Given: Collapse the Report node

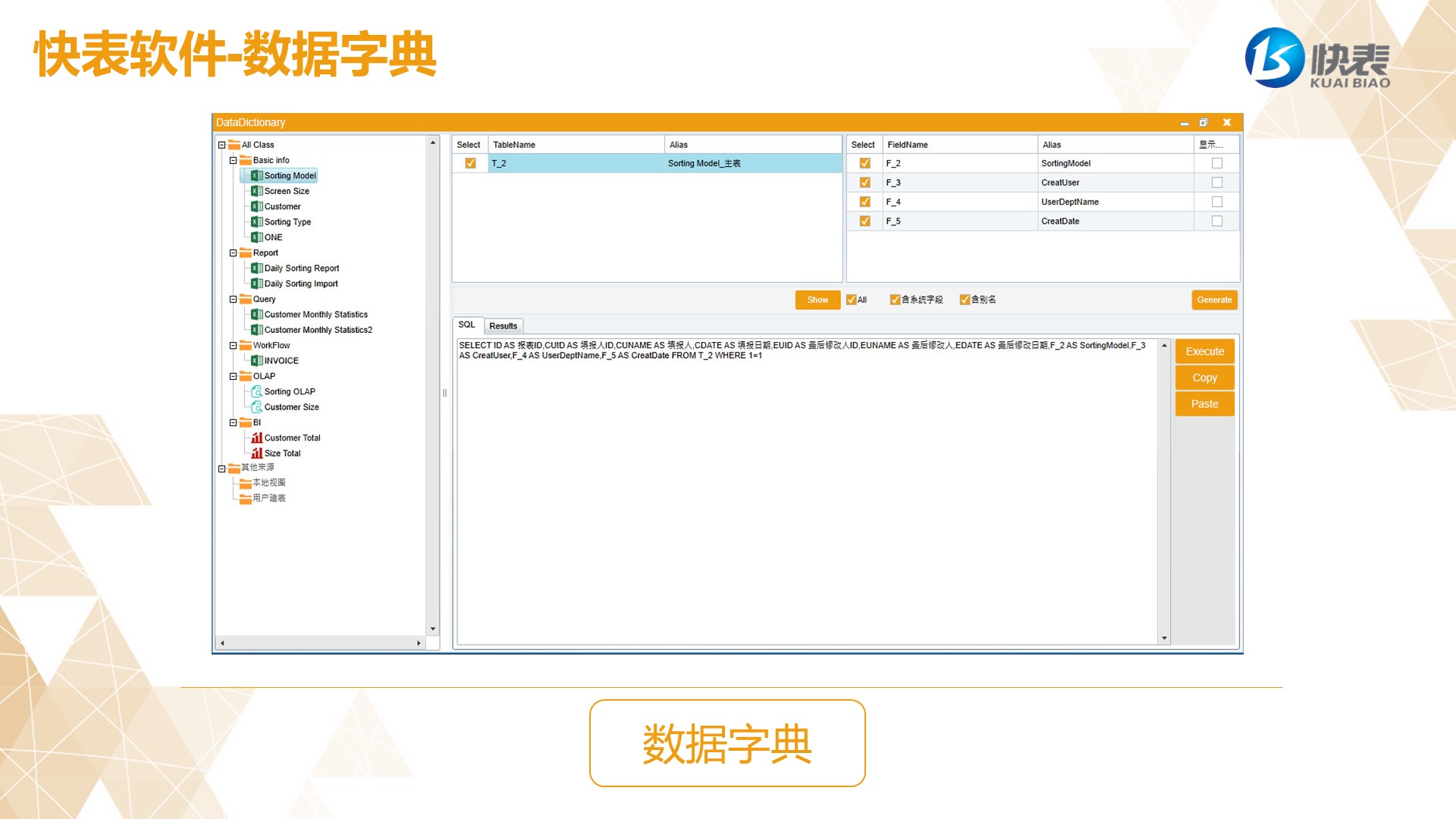Looking at the screenshot, I should point(234,253).
